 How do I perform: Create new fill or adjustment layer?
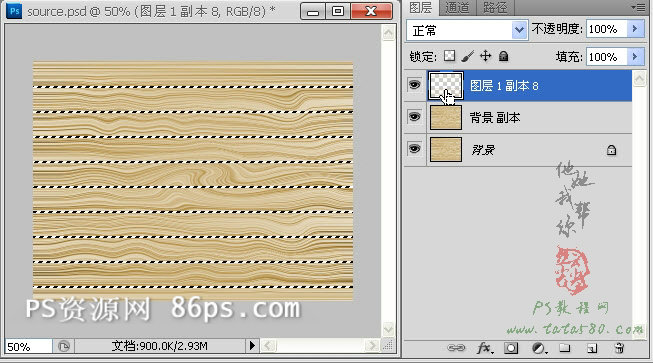[x=539, y=348]
